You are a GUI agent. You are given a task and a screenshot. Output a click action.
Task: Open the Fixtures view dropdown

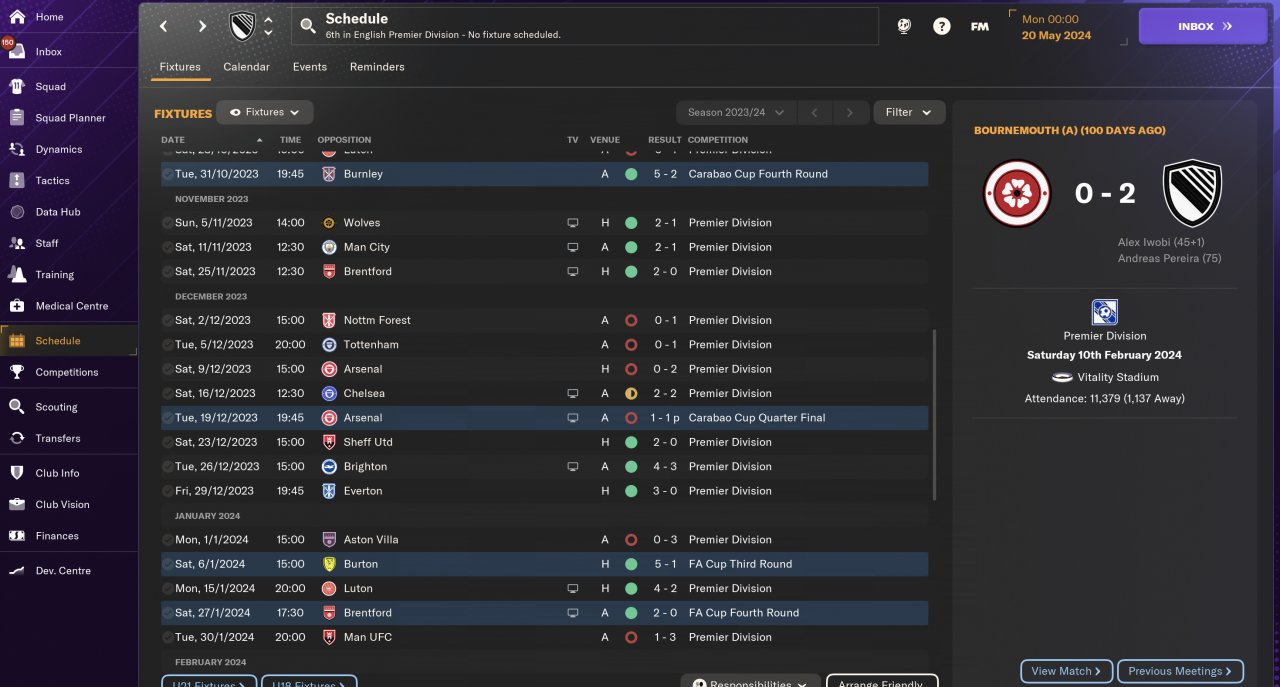[x=265, y=113]
